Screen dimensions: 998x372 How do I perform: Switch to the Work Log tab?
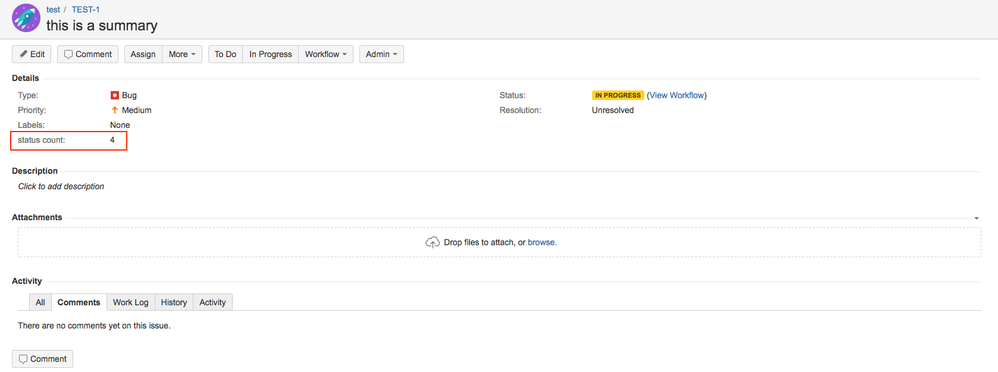[130, 303]
